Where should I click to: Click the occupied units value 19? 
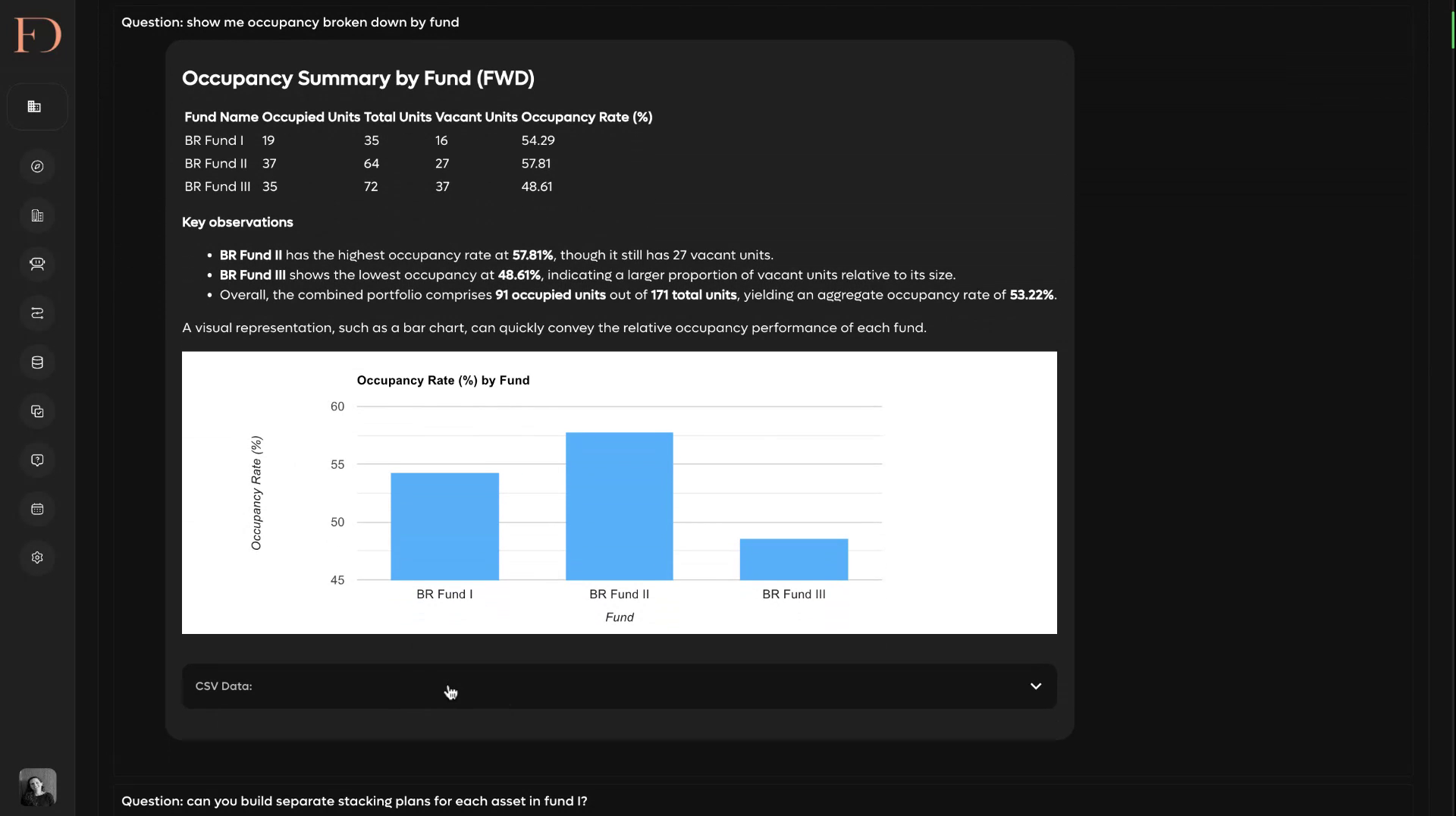click(x=268, y=141)
